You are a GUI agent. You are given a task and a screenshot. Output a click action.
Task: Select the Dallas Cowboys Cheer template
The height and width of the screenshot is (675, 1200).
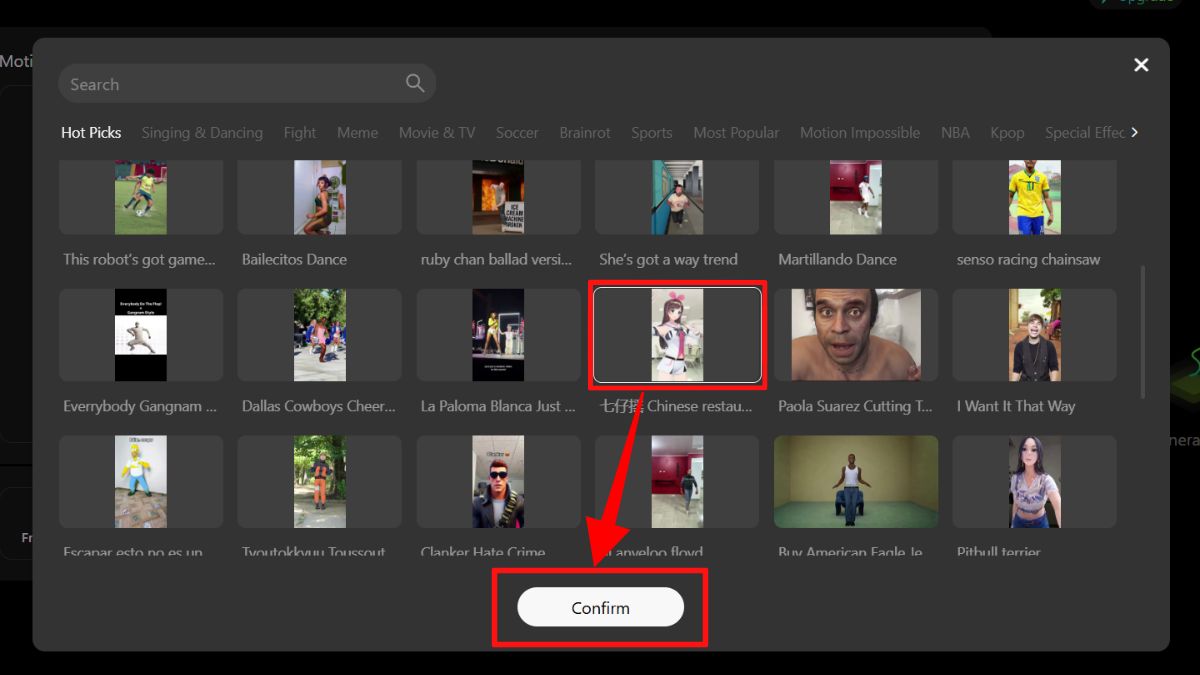(x=319, y=335)
